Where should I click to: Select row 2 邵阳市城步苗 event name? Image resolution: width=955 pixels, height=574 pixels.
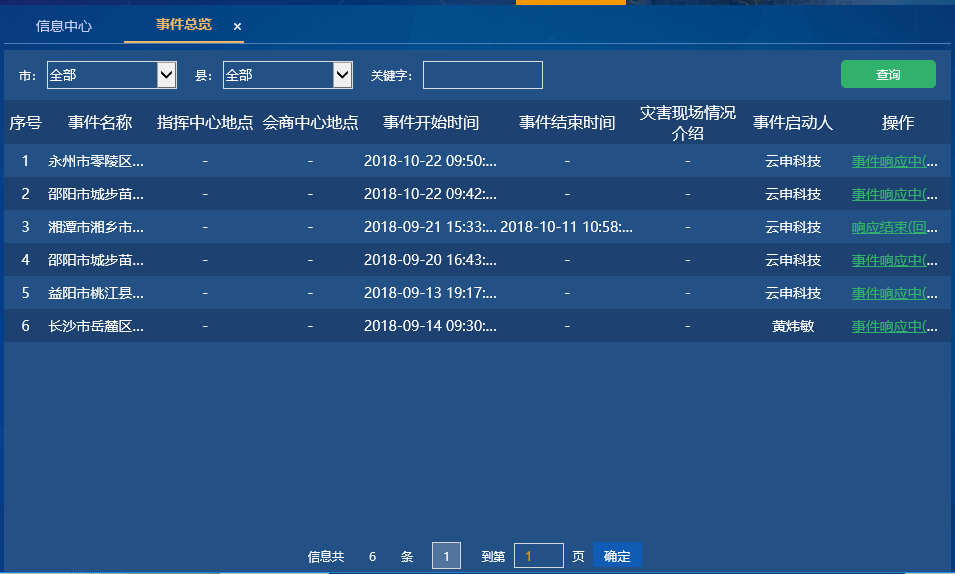tap(96, 194)
